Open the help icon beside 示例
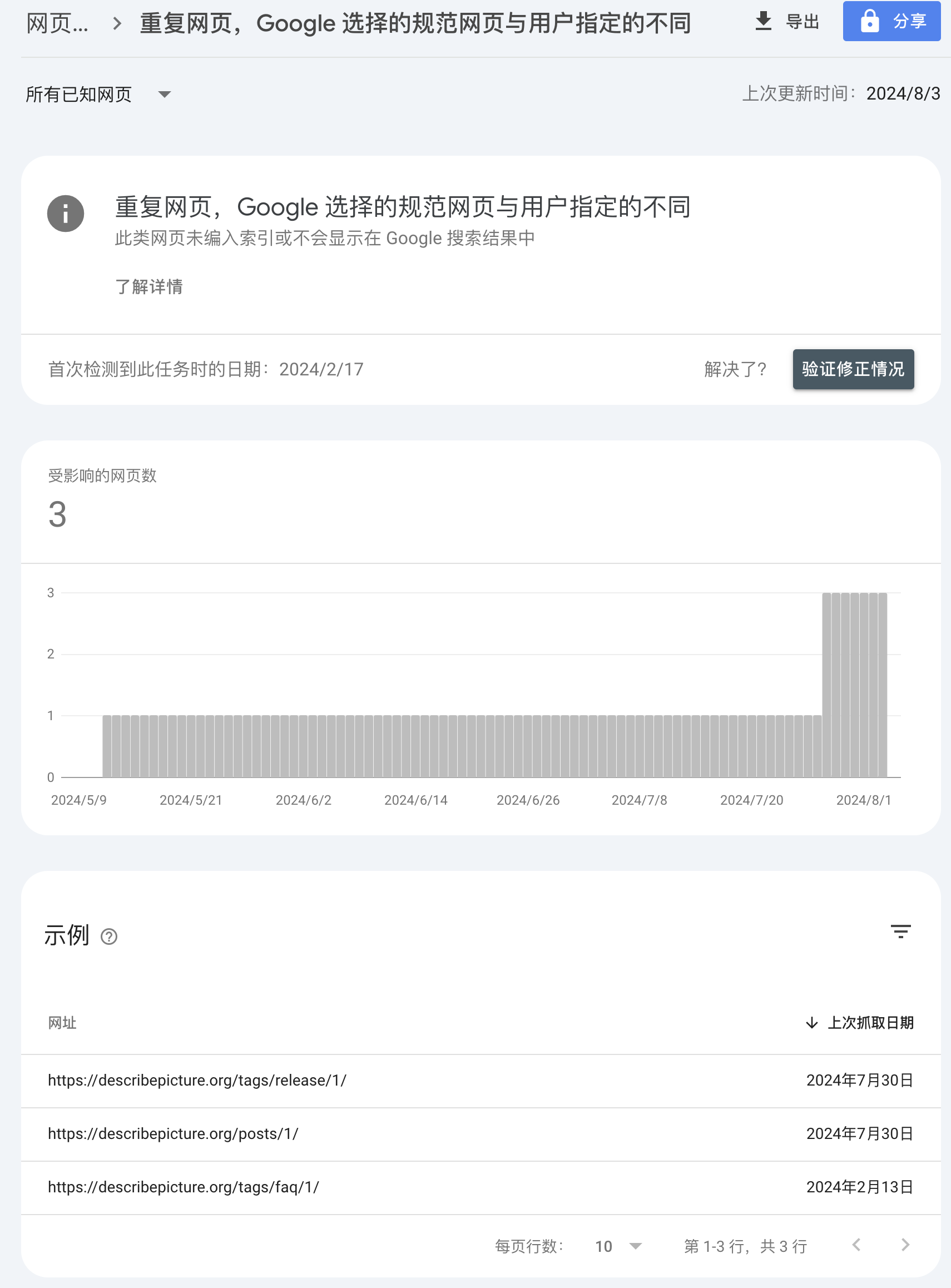This screenshot has width=951, height=1288. (109, 937)
